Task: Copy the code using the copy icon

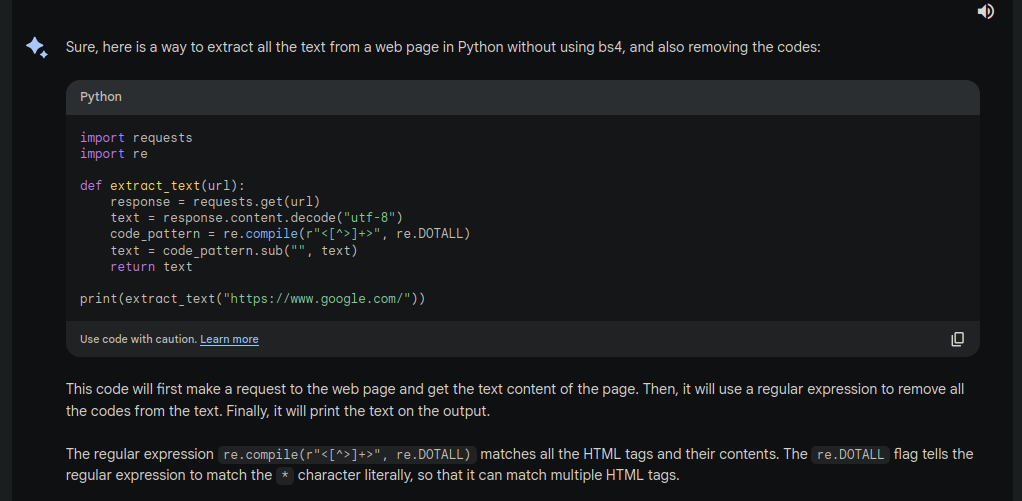Action: click(x=957, y=339)
